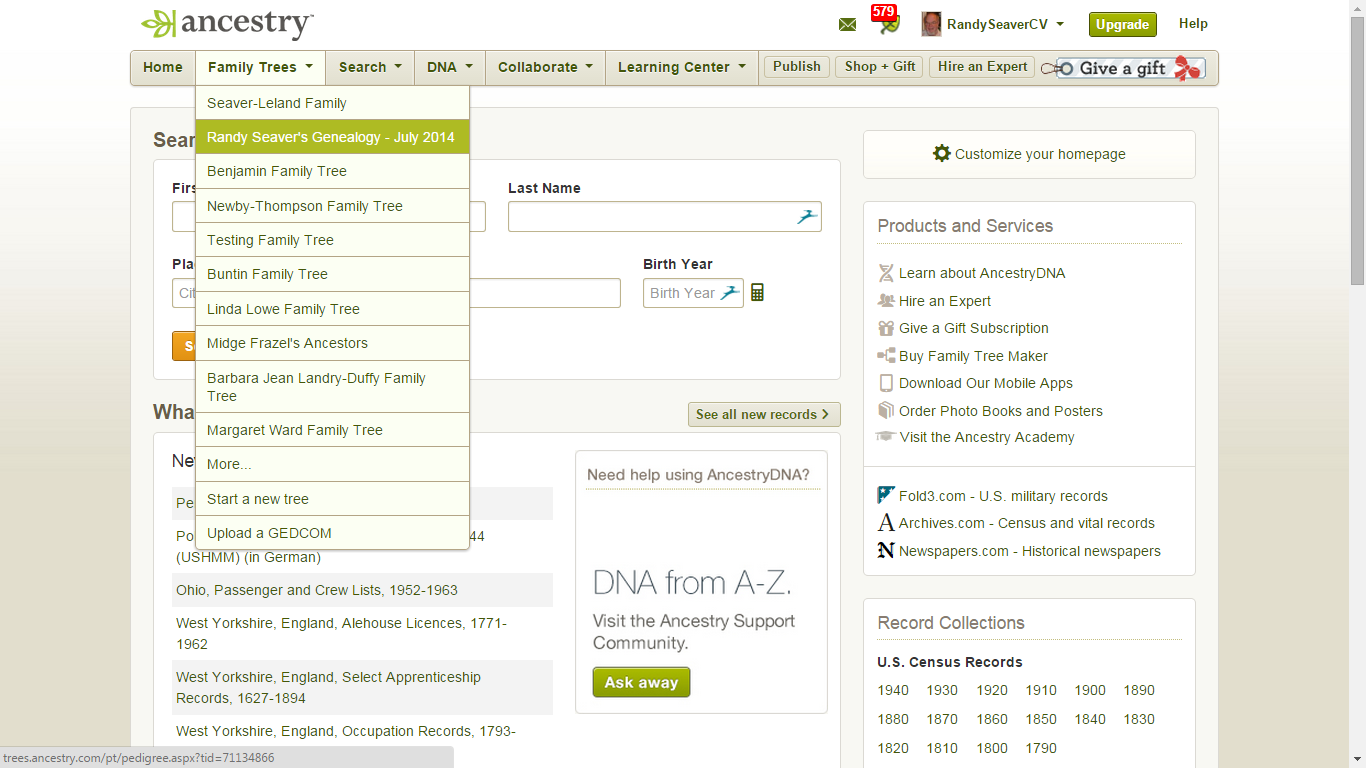Image resolution: width=1366 pixels, height=768 pixels.
Task: Click the Archives.com letter A icon
Action: pyautogui.click(x=884, y=522)
